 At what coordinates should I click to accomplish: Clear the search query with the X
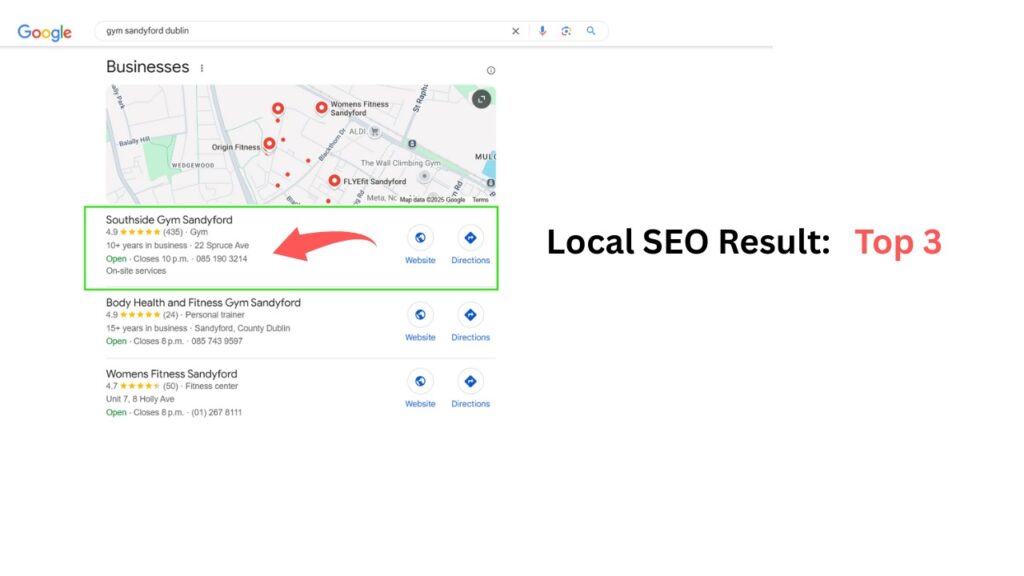515,31
